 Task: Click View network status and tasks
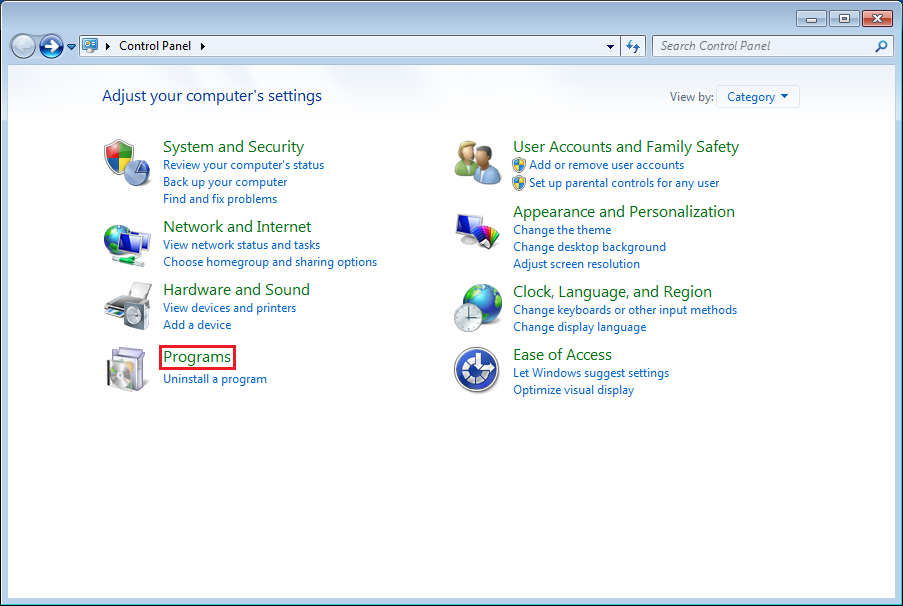(241, 245)
